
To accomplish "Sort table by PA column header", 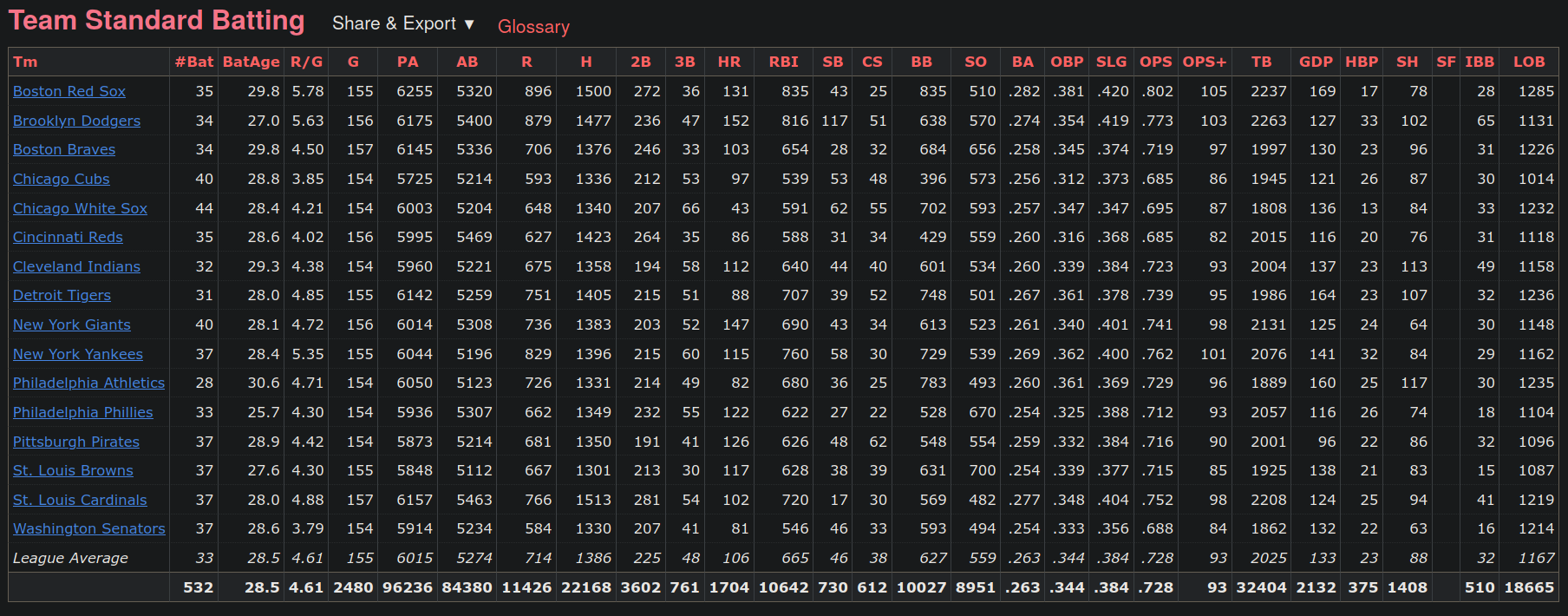I will tap(408, 62).
